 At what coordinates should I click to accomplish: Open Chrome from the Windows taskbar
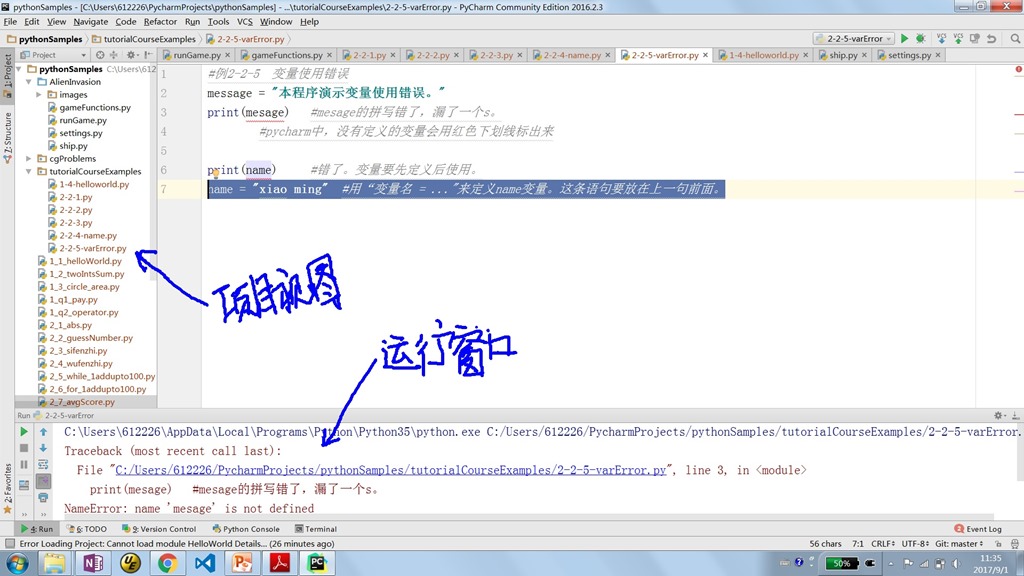(167, 563)
